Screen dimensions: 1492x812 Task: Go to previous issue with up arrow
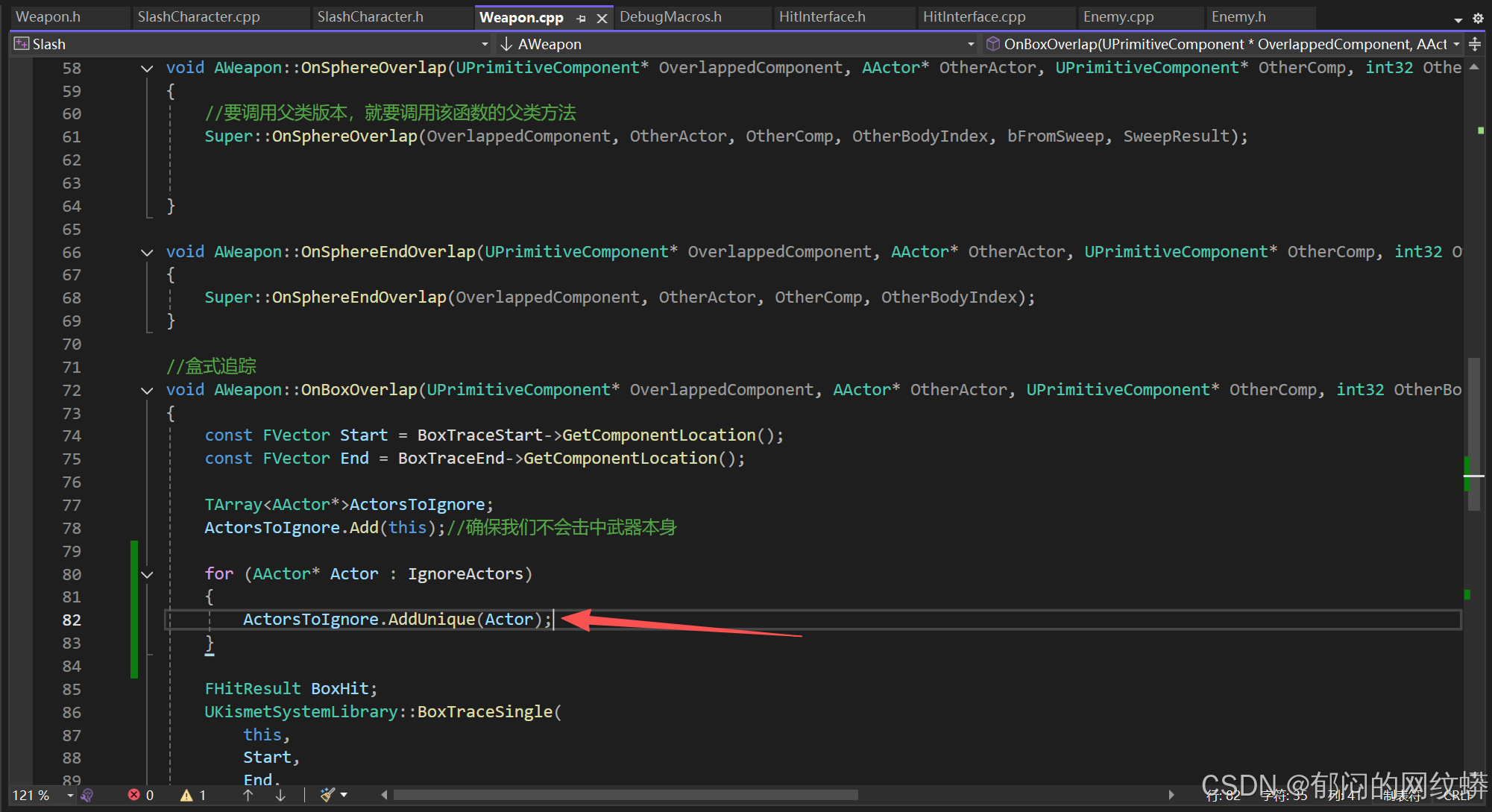click(x=248, y=795)
